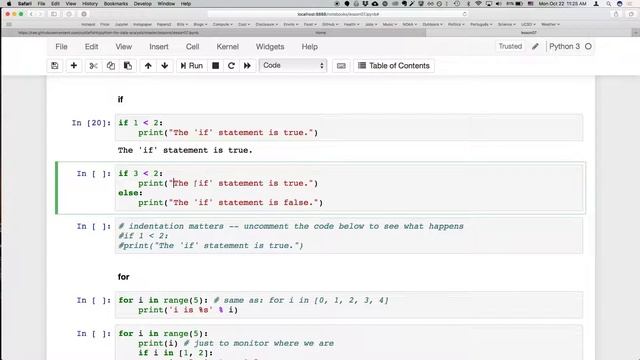Image resolution: width=640 pixels, height=360 pixels.
Task: Switch to the lesson07 browser tab
Action: coord(529,33)
